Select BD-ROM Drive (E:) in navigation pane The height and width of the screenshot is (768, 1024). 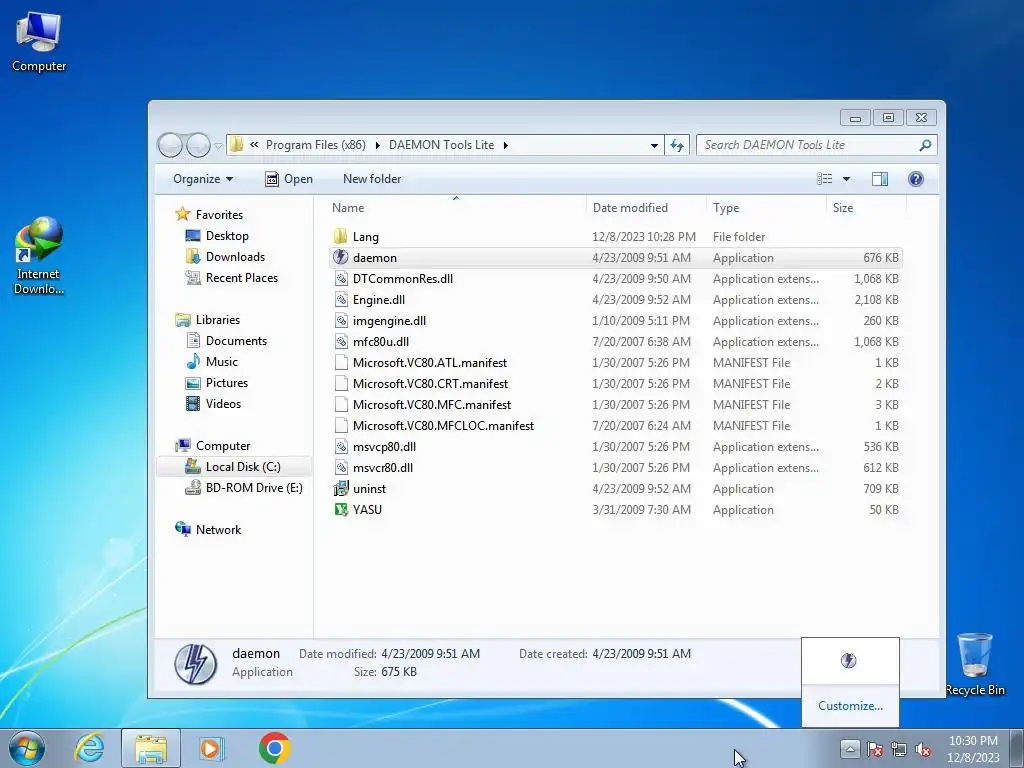click(244, 488)
